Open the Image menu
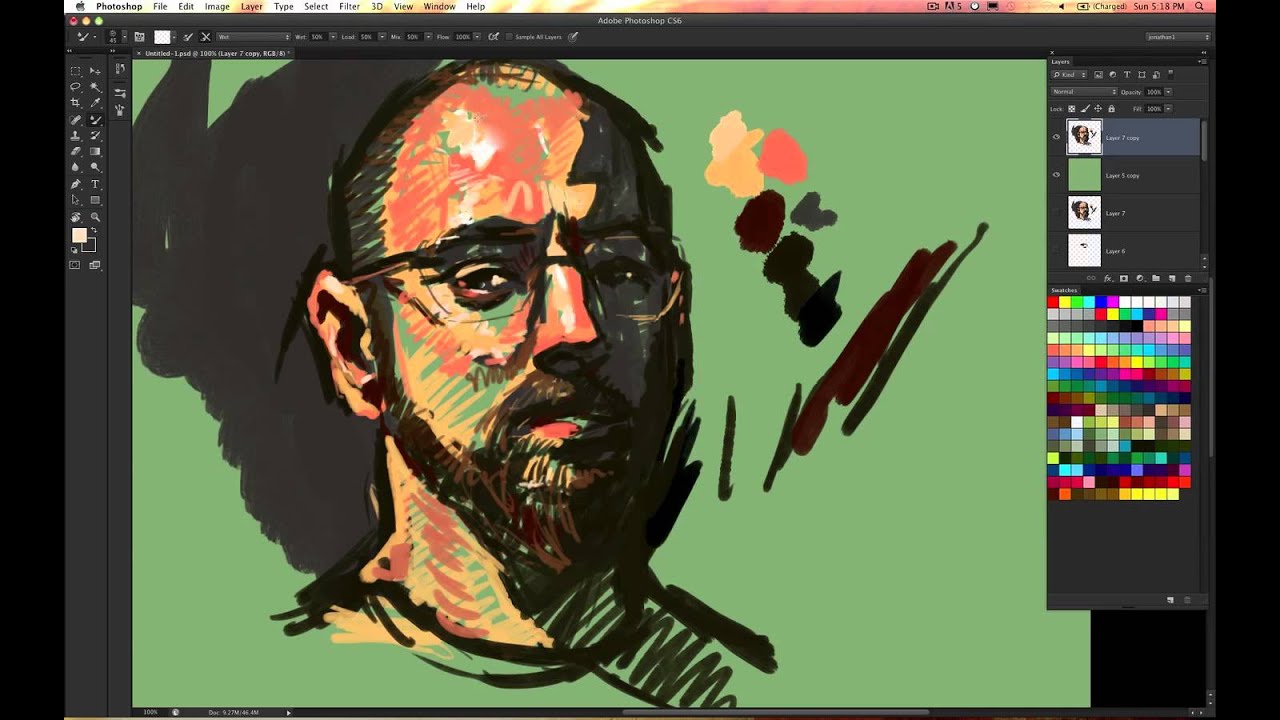 217,6
